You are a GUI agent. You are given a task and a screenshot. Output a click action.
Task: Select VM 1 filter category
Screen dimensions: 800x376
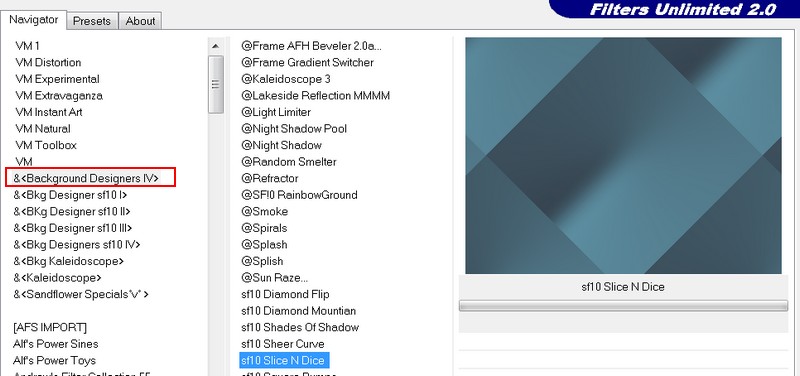(x=28, y=46)
